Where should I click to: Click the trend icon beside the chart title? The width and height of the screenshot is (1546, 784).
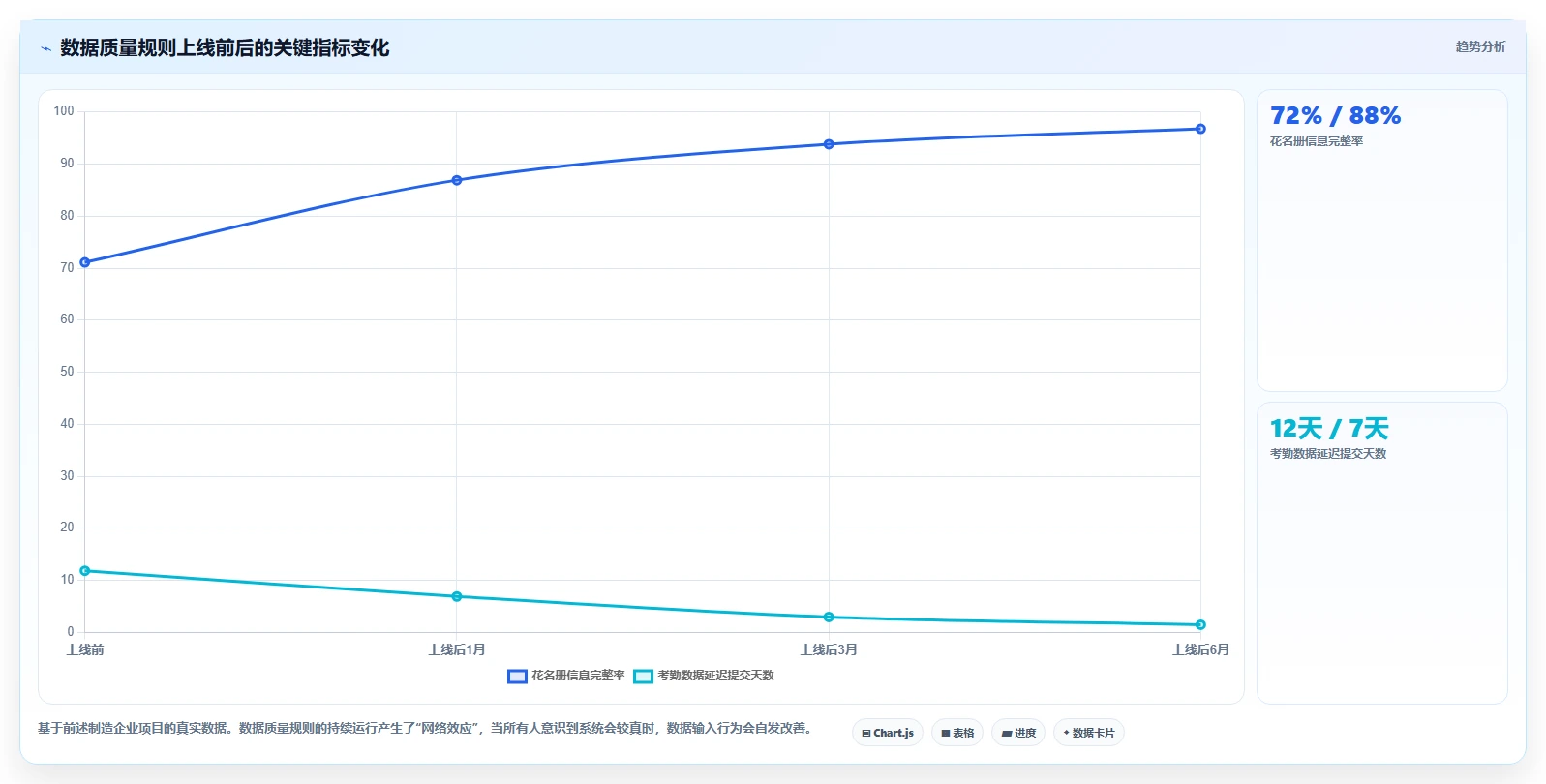(45, 48)
